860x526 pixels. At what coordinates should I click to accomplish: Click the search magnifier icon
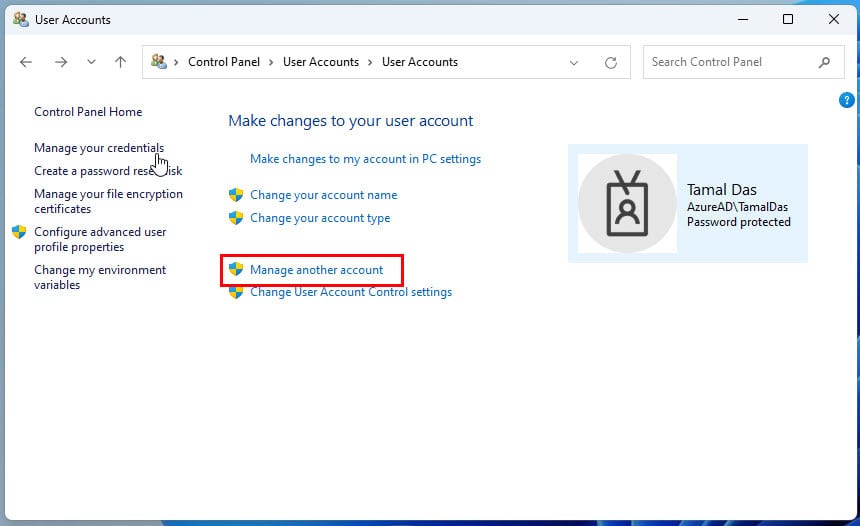pyautogui.click(x=824, y=62)
